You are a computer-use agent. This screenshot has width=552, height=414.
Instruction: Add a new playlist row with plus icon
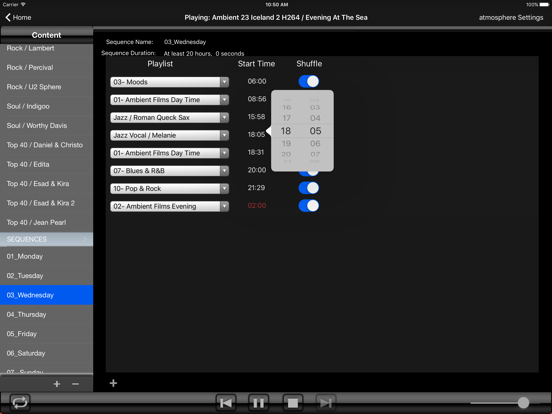click(113, 383)
